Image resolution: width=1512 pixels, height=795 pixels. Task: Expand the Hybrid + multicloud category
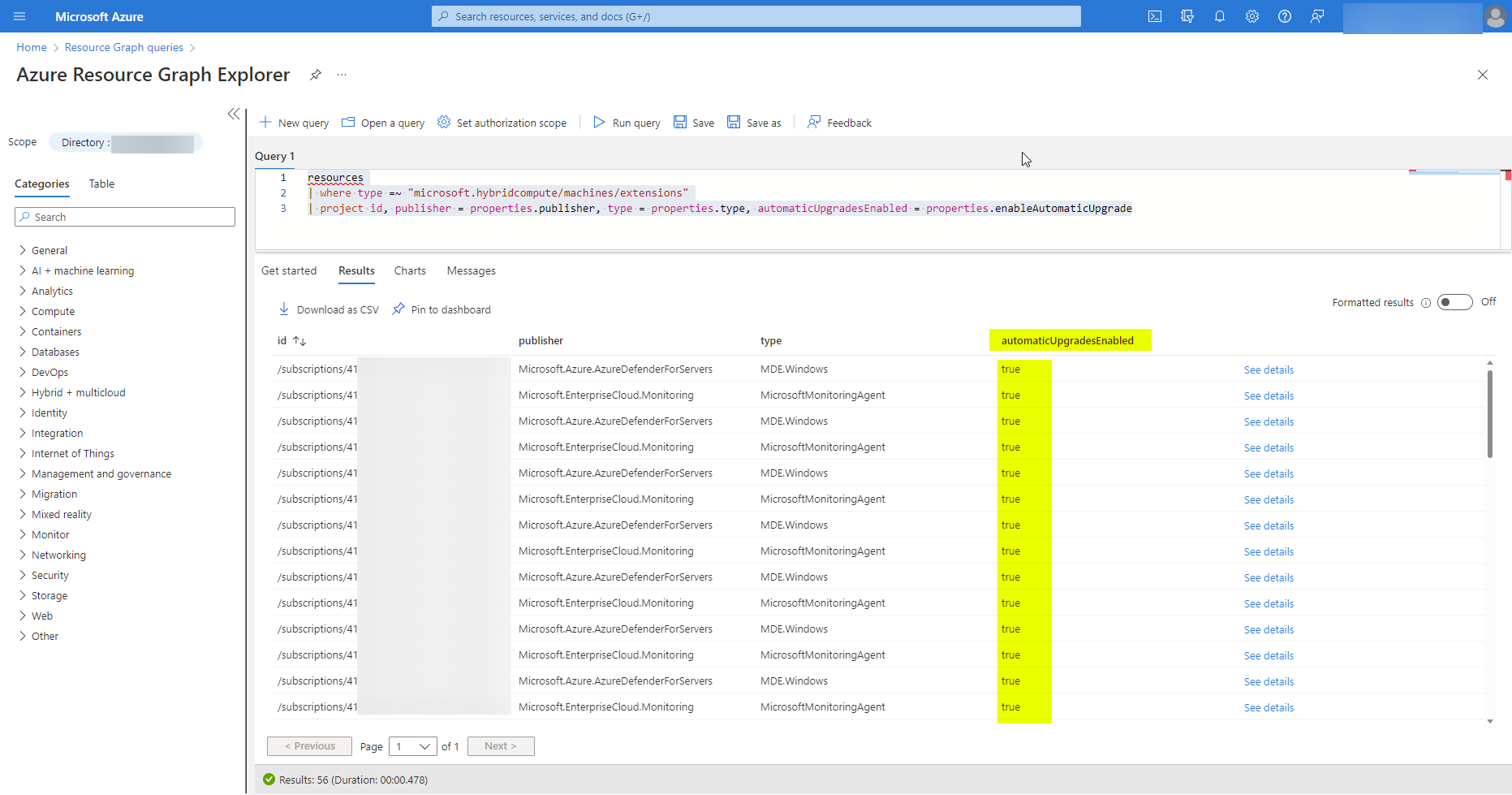[23, 392]
